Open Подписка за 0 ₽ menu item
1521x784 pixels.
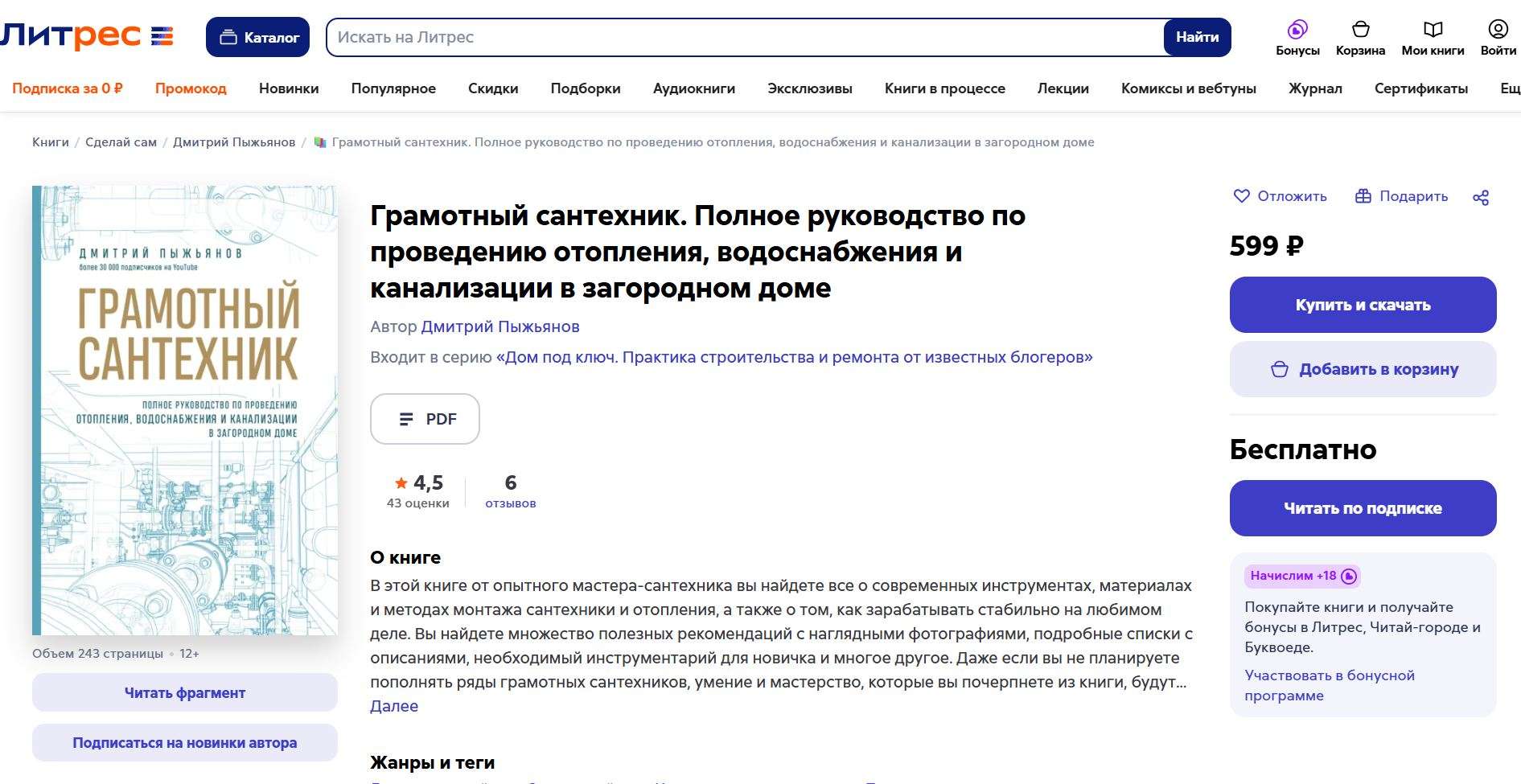click(x=68, y=88)
